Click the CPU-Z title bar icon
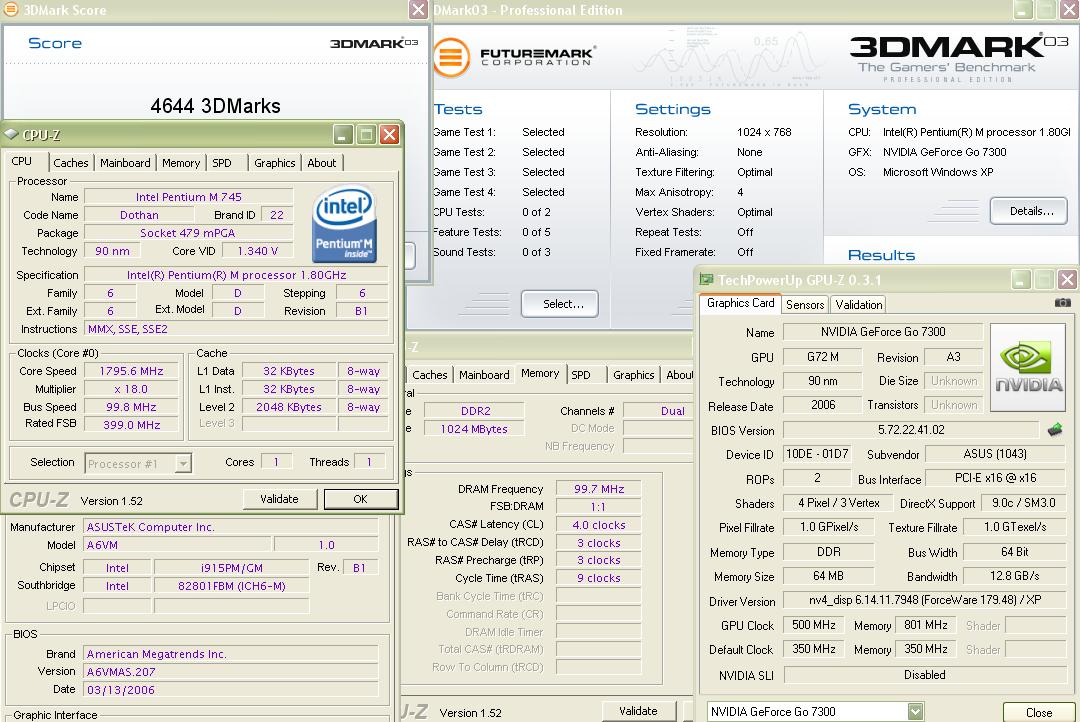Viewport: 1080px width, 722px height. point(11,134)
